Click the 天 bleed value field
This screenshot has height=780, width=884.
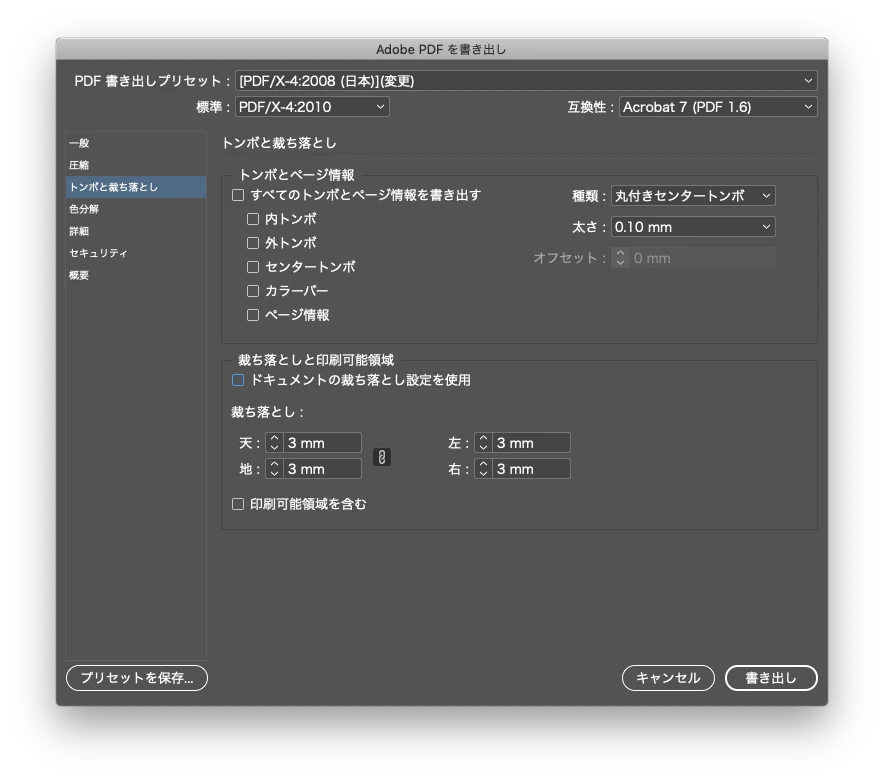click(x=322, y=443)
